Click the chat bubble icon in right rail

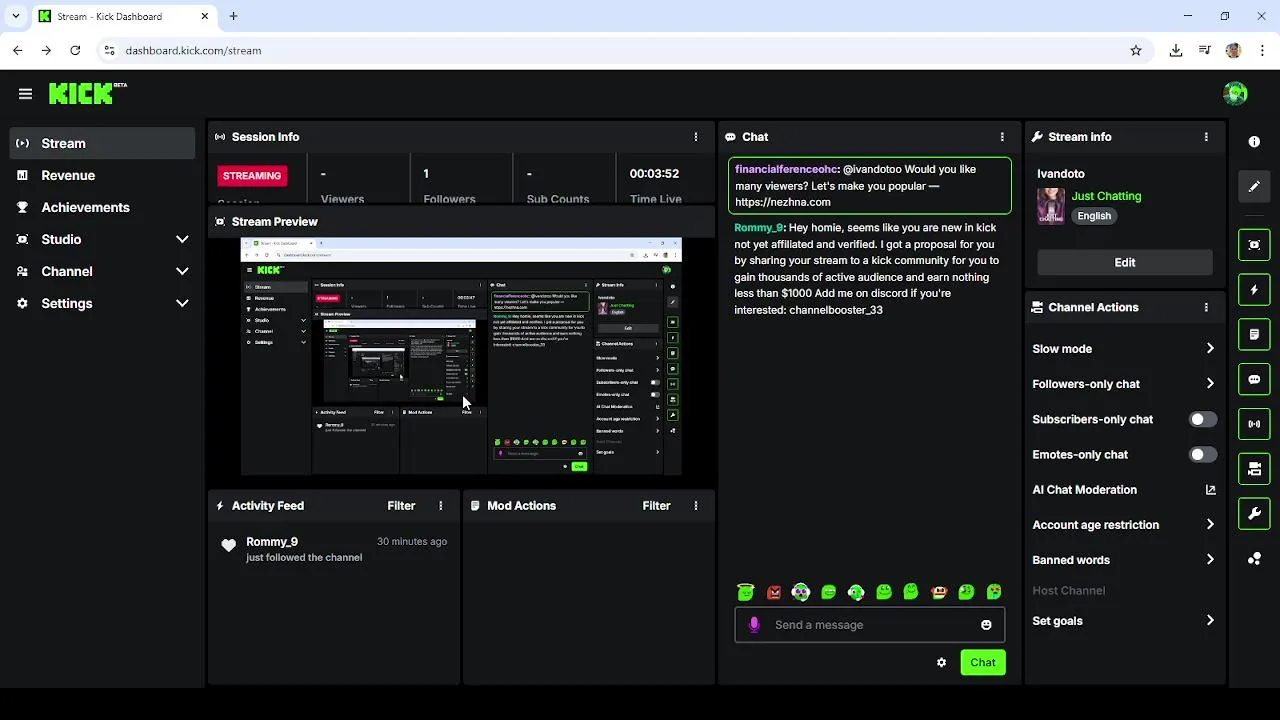pos(1254,379)
